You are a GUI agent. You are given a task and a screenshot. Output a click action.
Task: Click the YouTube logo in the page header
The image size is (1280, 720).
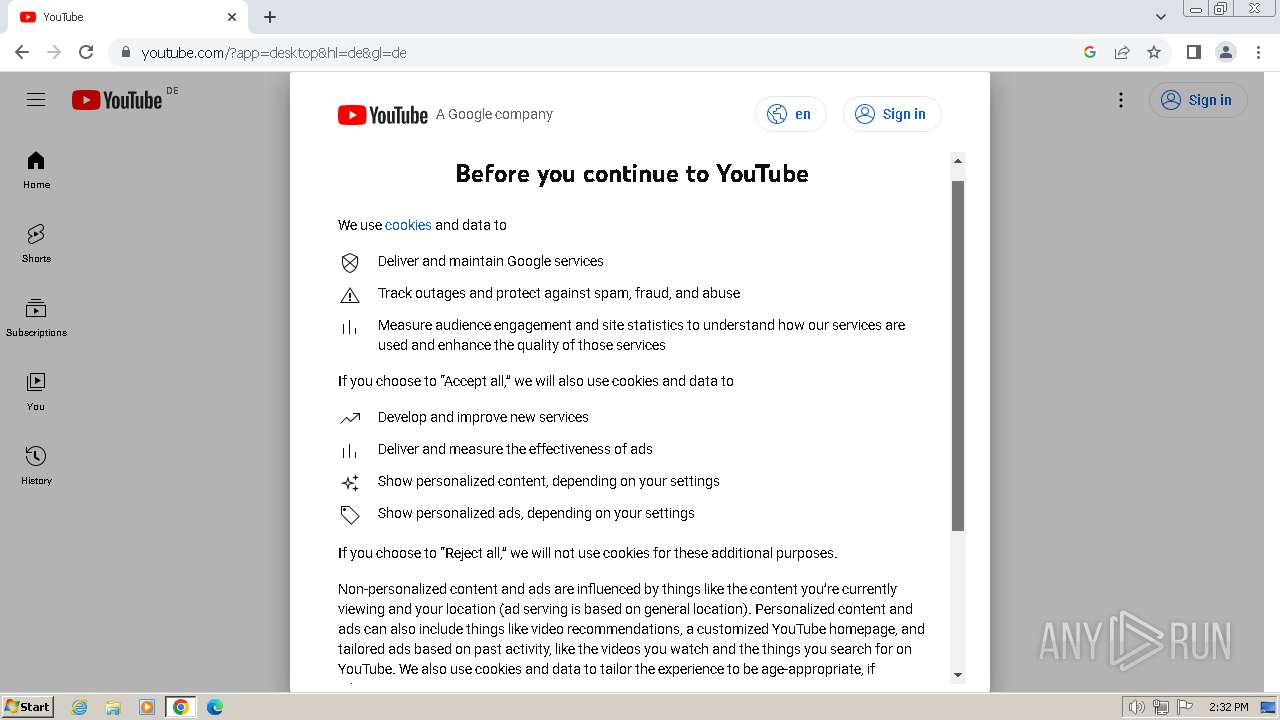coord(117,100)
